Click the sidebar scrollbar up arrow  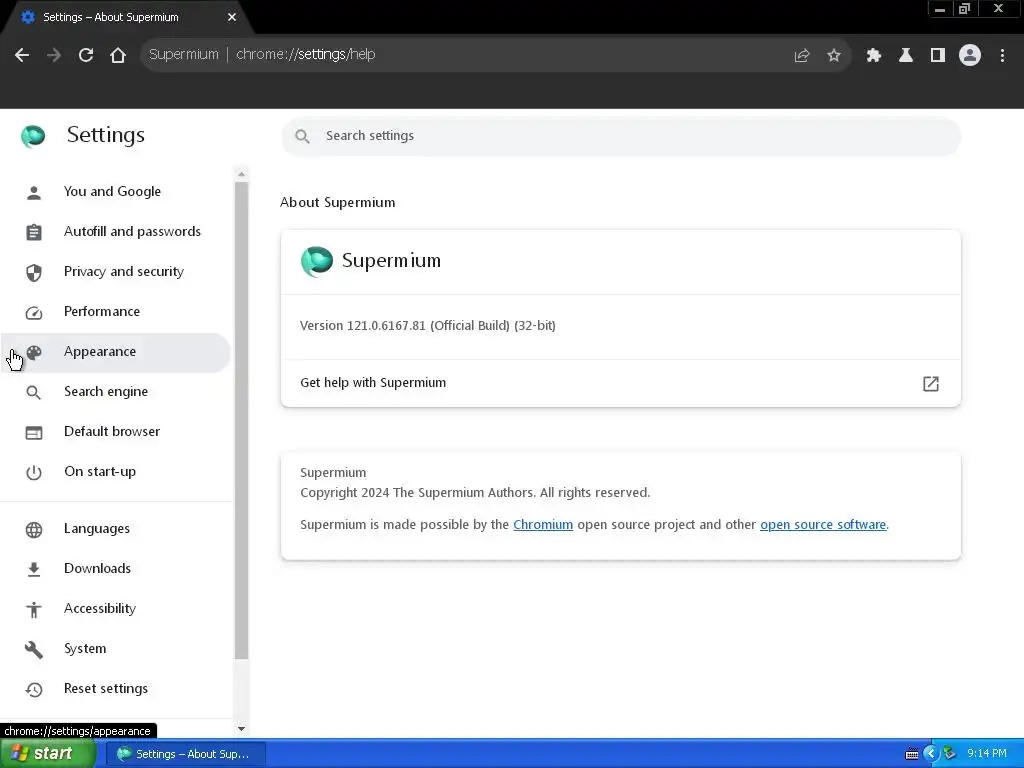242,174
